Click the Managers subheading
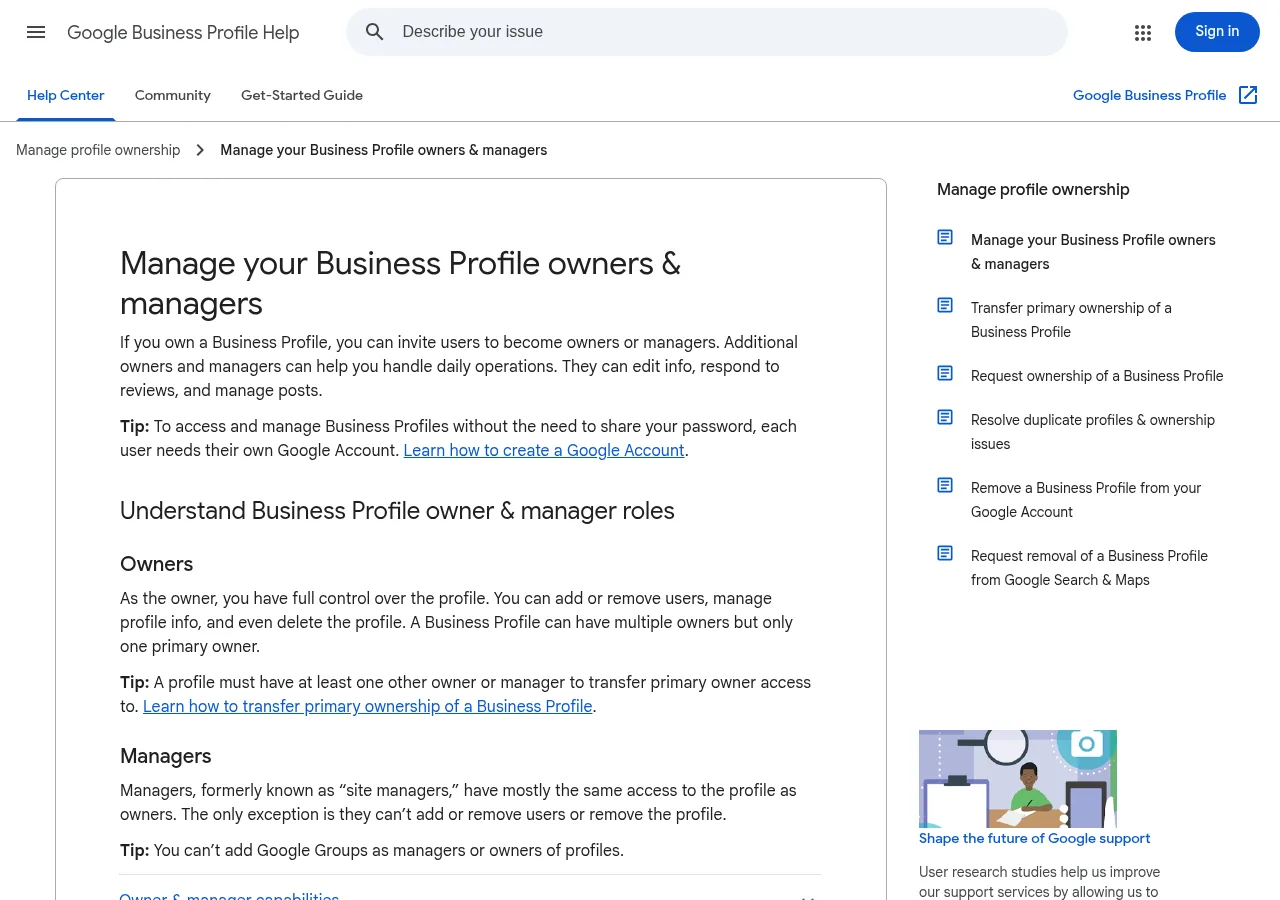1280x900 pixels. (166, 756)
